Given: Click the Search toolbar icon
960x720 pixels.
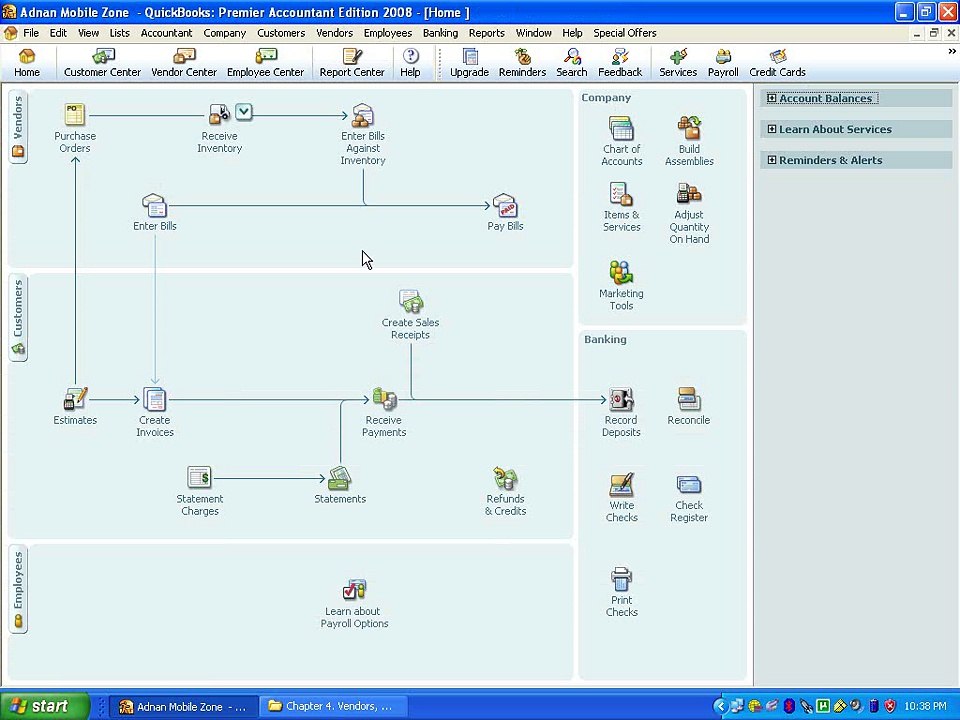Looking at the screenshot, I should 572,63.
